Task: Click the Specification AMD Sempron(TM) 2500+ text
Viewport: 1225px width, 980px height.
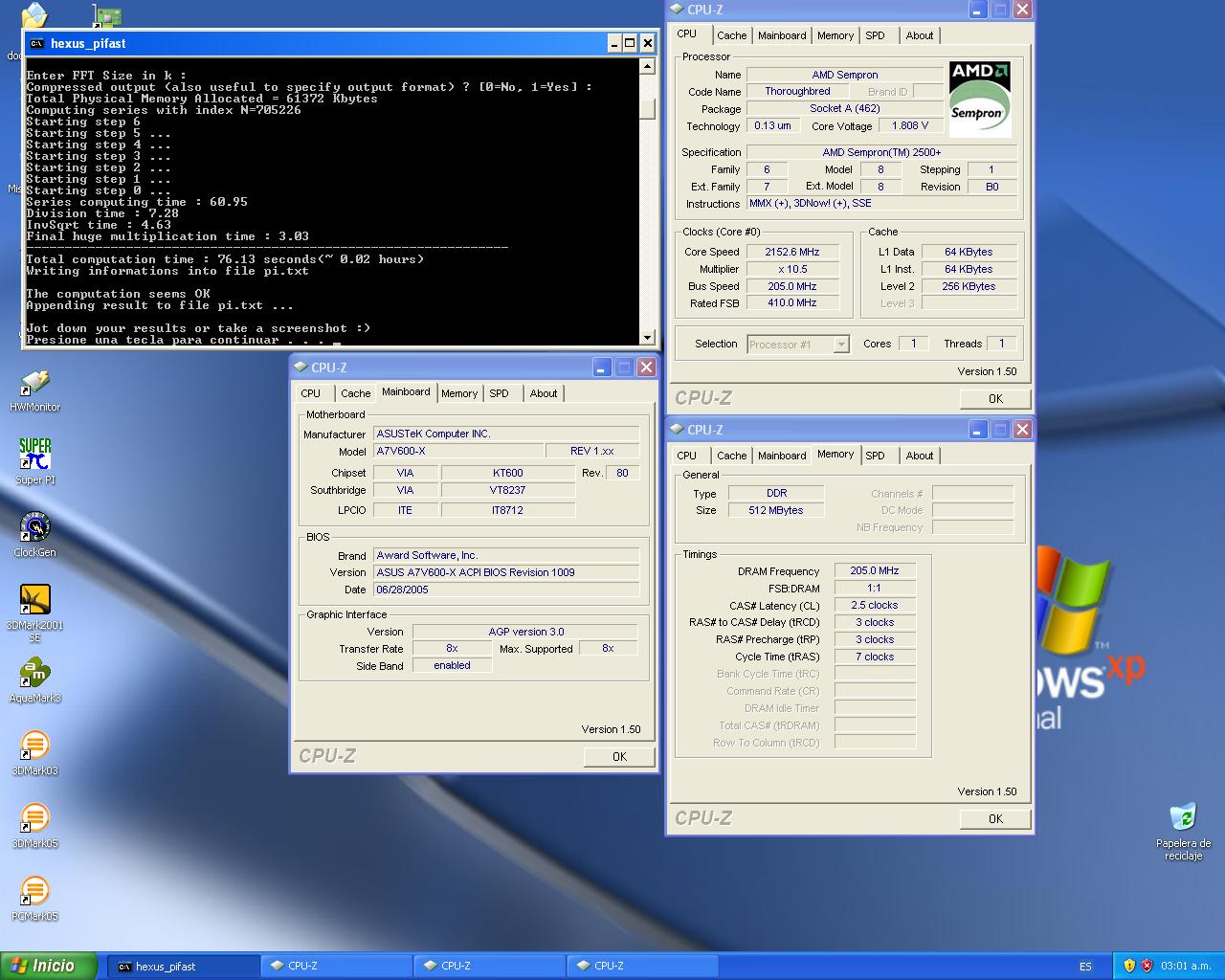Action: click(x=881, y=152)
